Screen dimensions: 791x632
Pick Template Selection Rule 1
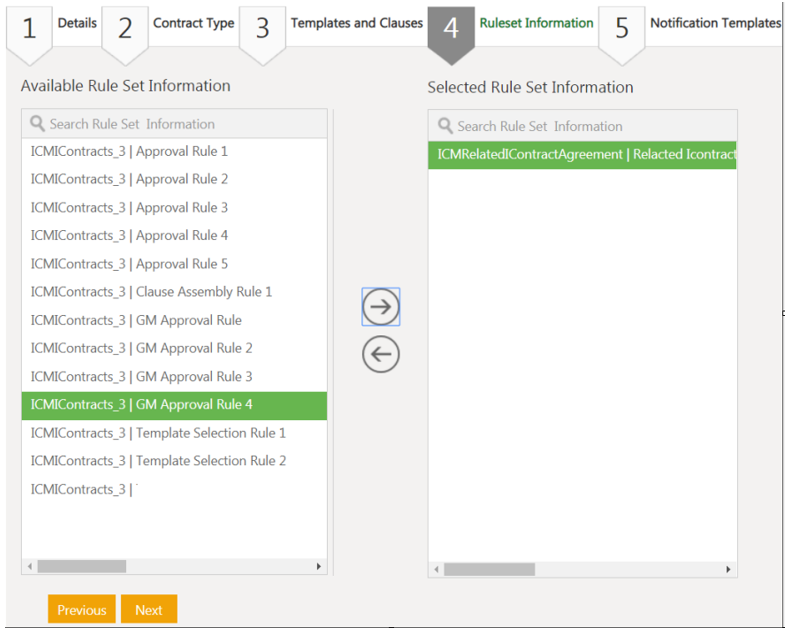click(x=158, y=433)
